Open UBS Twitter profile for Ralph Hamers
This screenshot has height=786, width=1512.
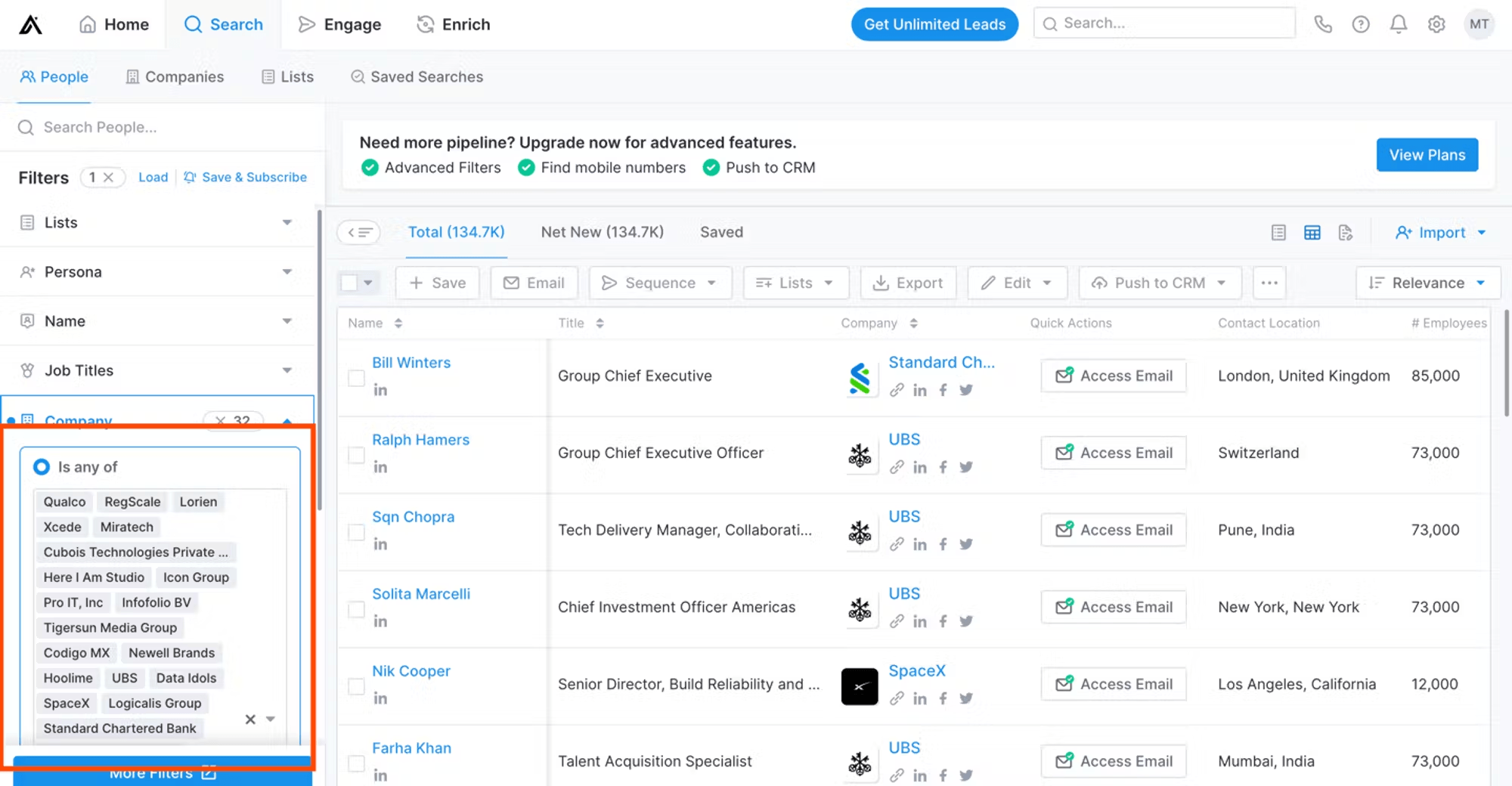[x=966, y=466]
